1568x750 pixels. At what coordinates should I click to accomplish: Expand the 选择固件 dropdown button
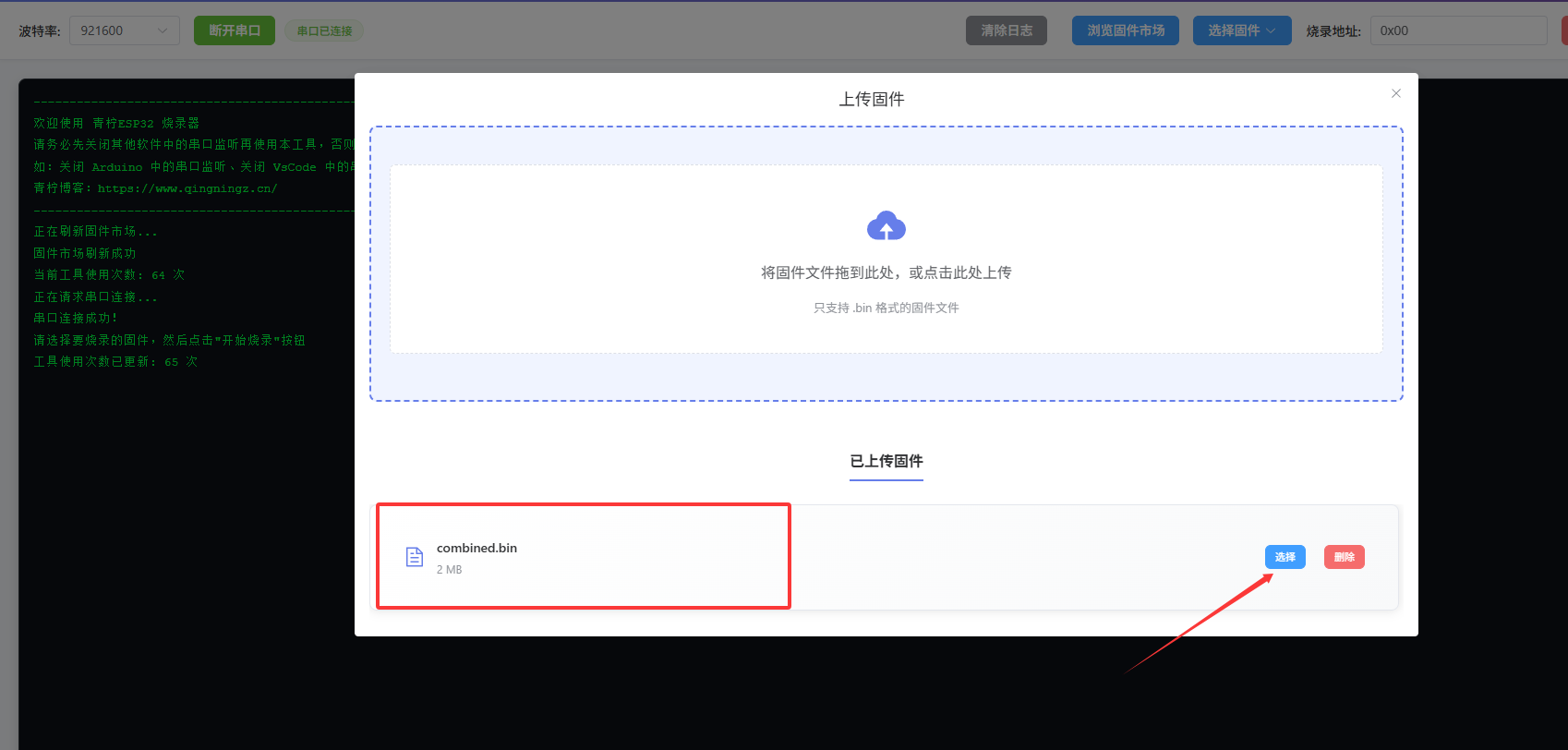[1241, 30]
